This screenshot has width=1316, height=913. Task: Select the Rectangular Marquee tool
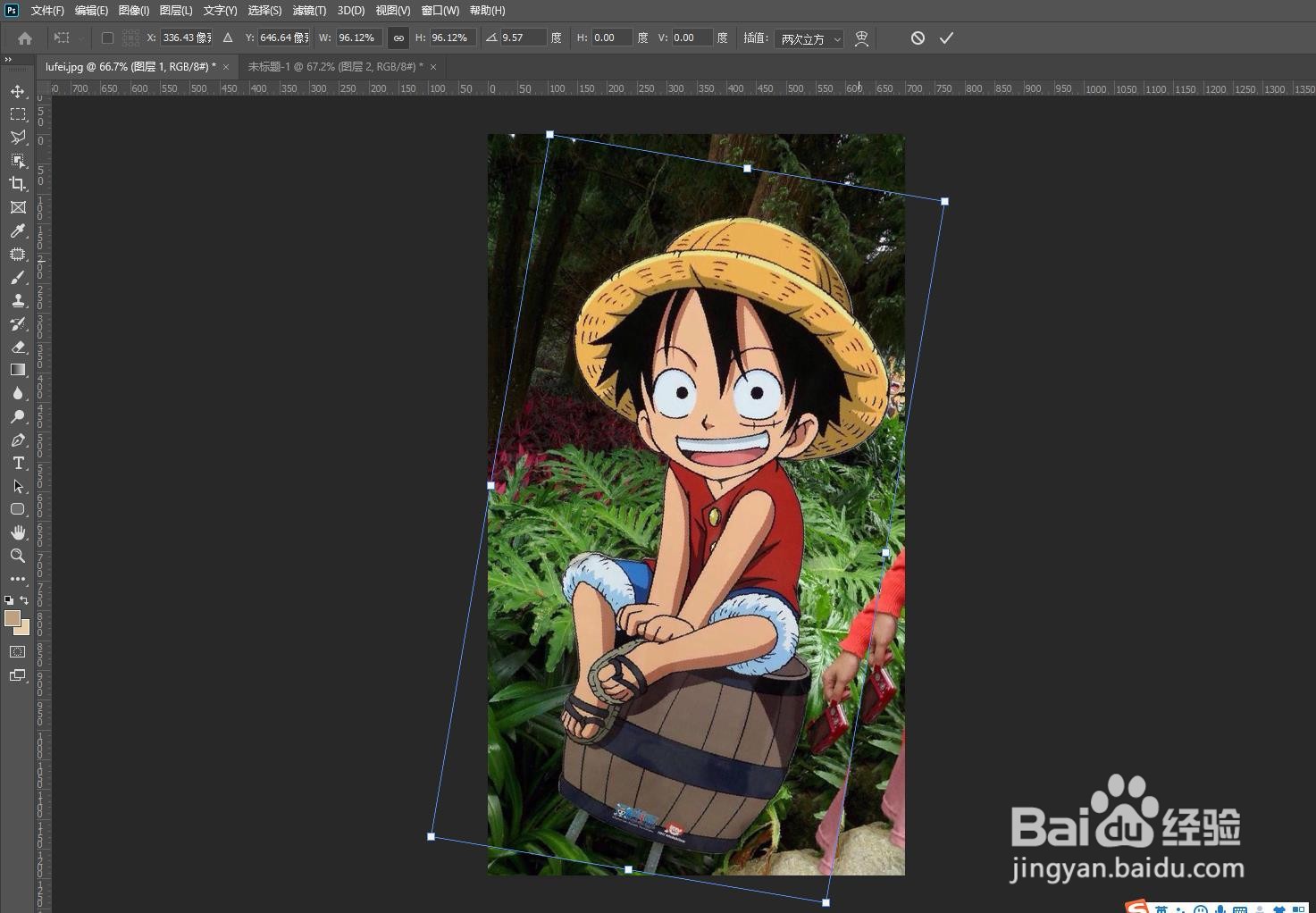(x=18, y=114)
